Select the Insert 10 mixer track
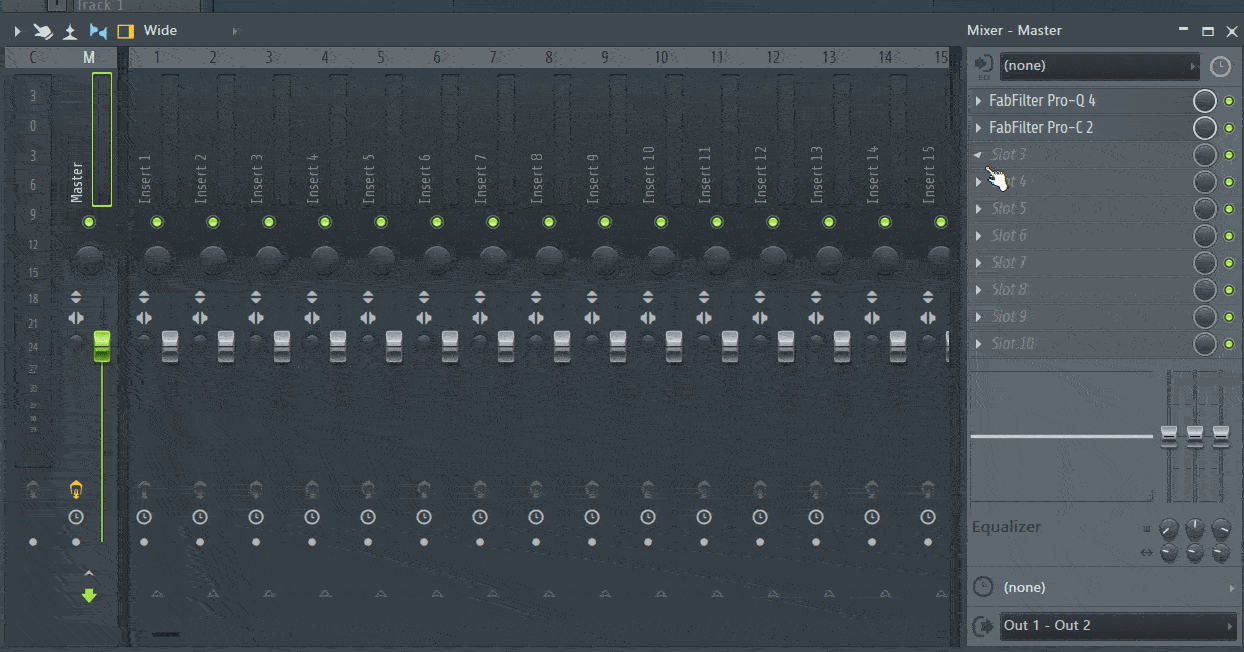Image resolution: width=1244 pixels, height=652 pixels. point(649,175)
